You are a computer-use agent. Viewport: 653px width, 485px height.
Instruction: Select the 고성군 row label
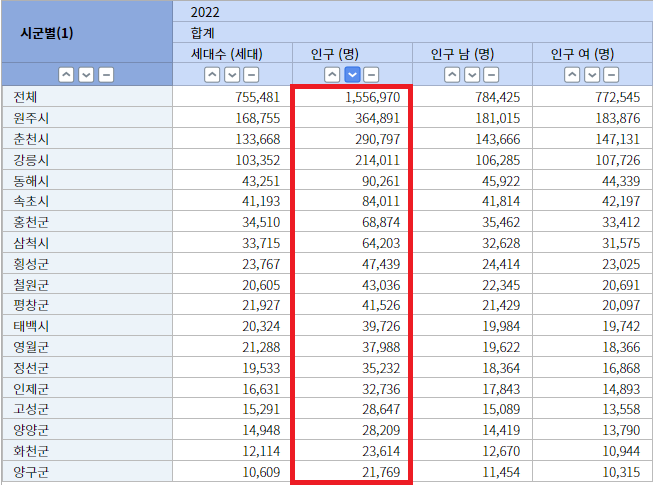(87, 409)
